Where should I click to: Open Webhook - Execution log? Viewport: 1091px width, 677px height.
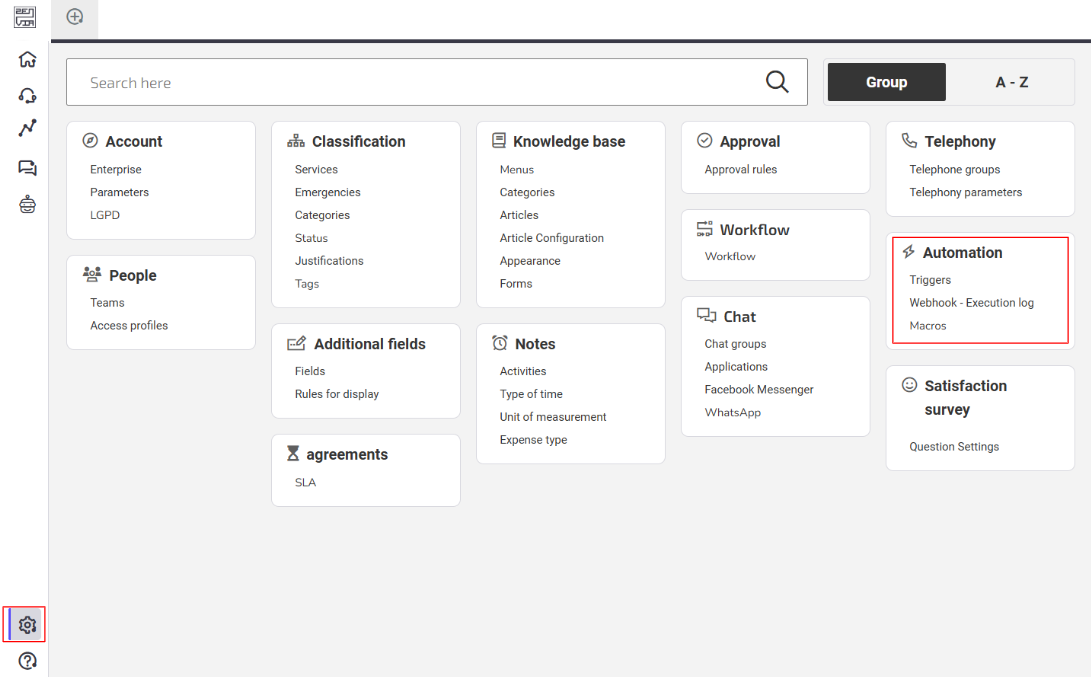(971, 303)
